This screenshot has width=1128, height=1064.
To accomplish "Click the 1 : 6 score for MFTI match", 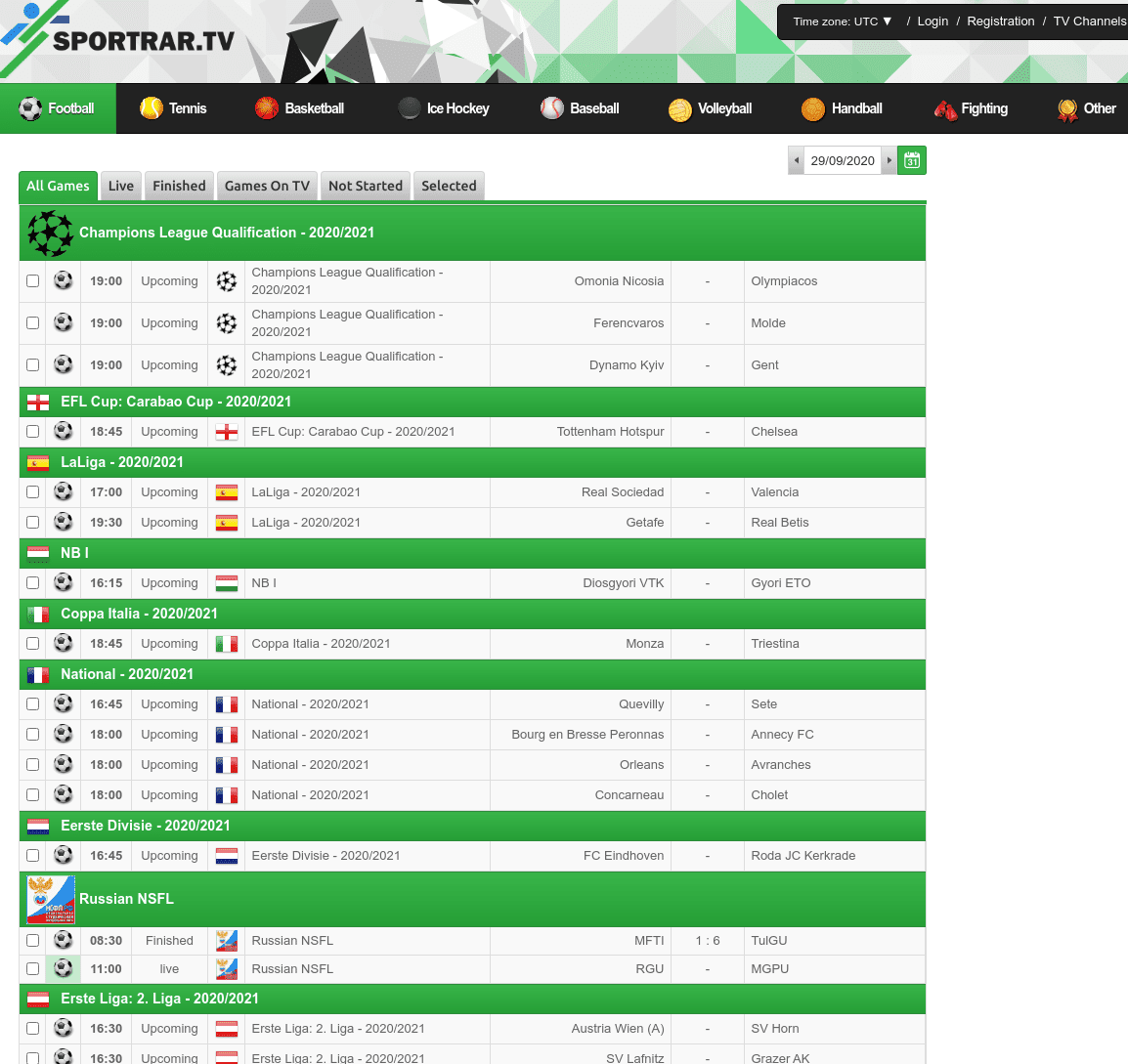I will 707,940.
